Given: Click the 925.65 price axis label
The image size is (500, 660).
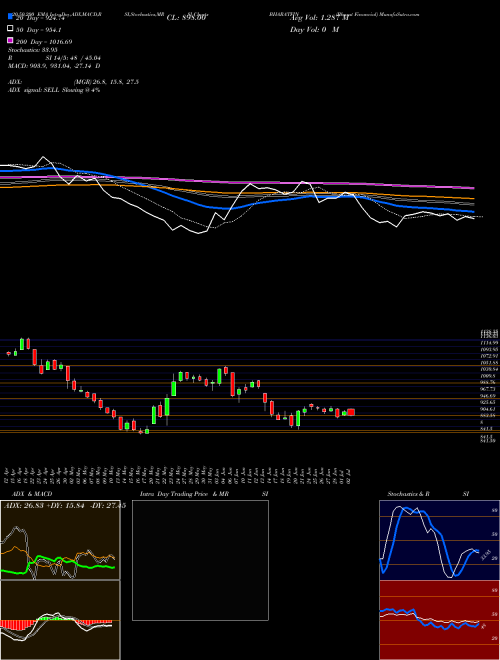Looking at the screenshot, I should [489, 402].
